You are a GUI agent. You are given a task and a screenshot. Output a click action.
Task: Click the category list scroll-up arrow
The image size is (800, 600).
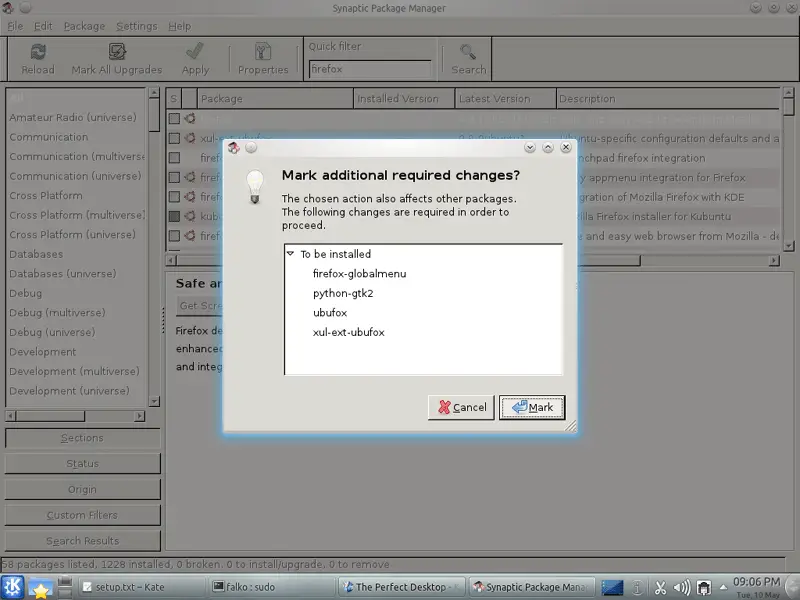tap(154, 93)
